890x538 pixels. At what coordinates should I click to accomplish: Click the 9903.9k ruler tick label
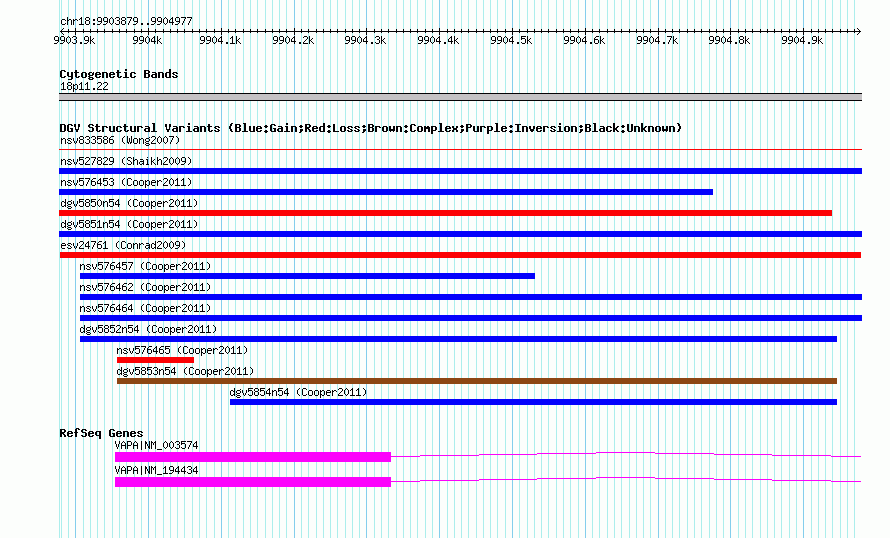point(74,40)
